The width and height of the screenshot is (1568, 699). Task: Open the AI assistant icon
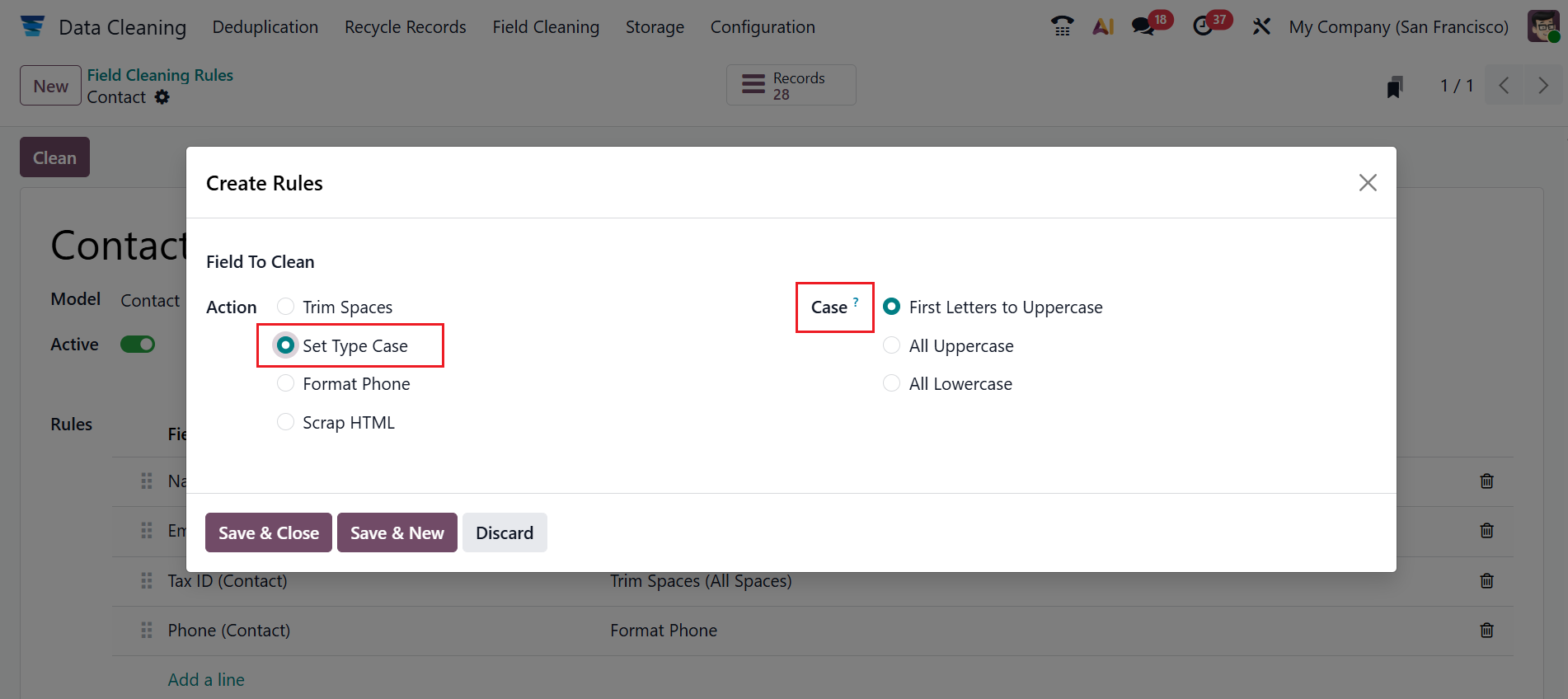(x=1103, y=26)
